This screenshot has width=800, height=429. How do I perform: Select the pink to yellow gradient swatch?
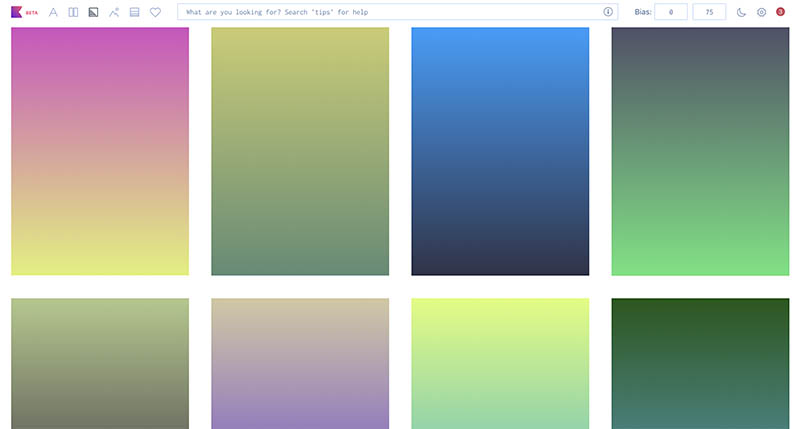point(100,151)
